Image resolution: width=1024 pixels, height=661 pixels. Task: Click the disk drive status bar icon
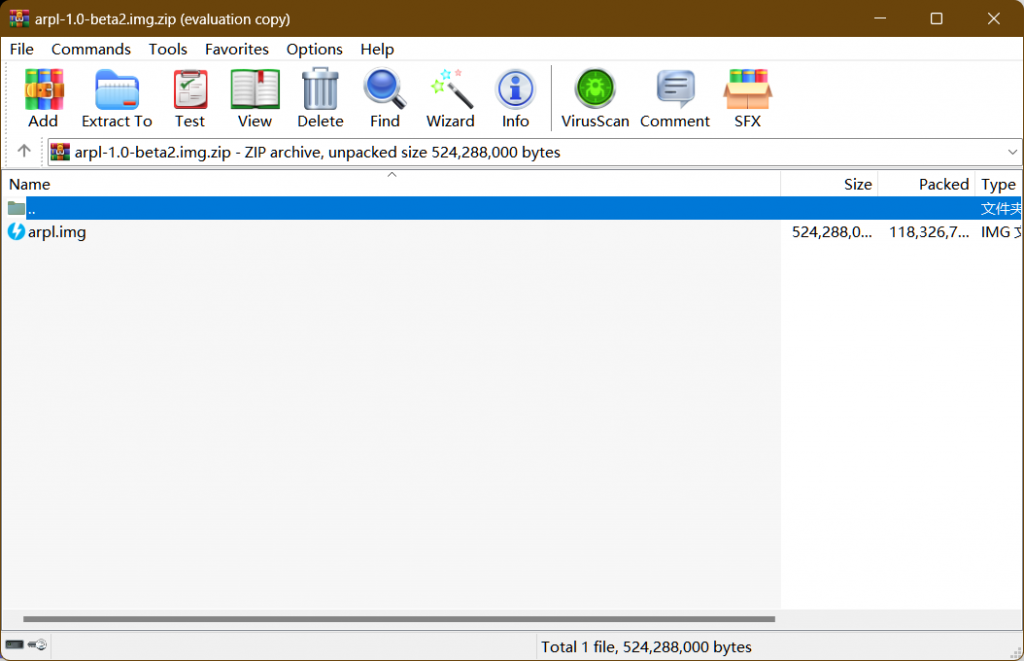click(x=14, y=645)
